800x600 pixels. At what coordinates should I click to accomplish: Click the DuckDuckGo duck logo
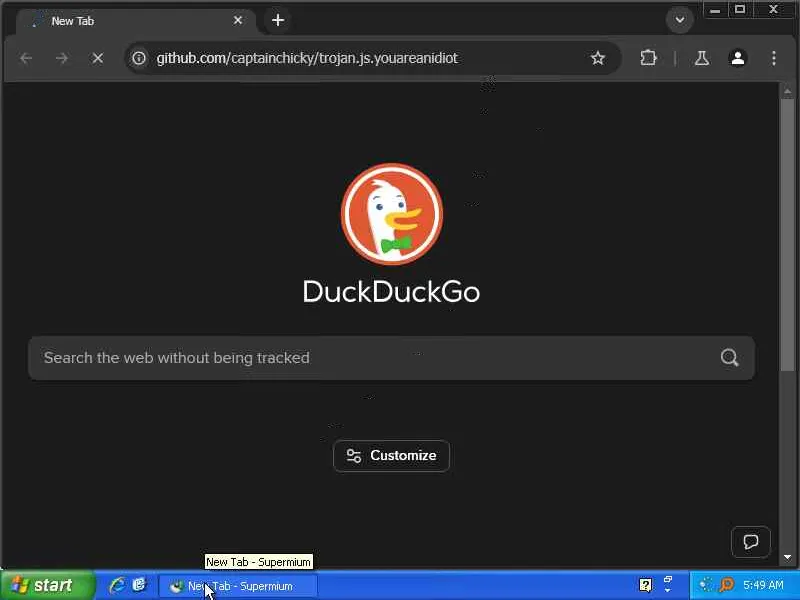tap(392, 214)
